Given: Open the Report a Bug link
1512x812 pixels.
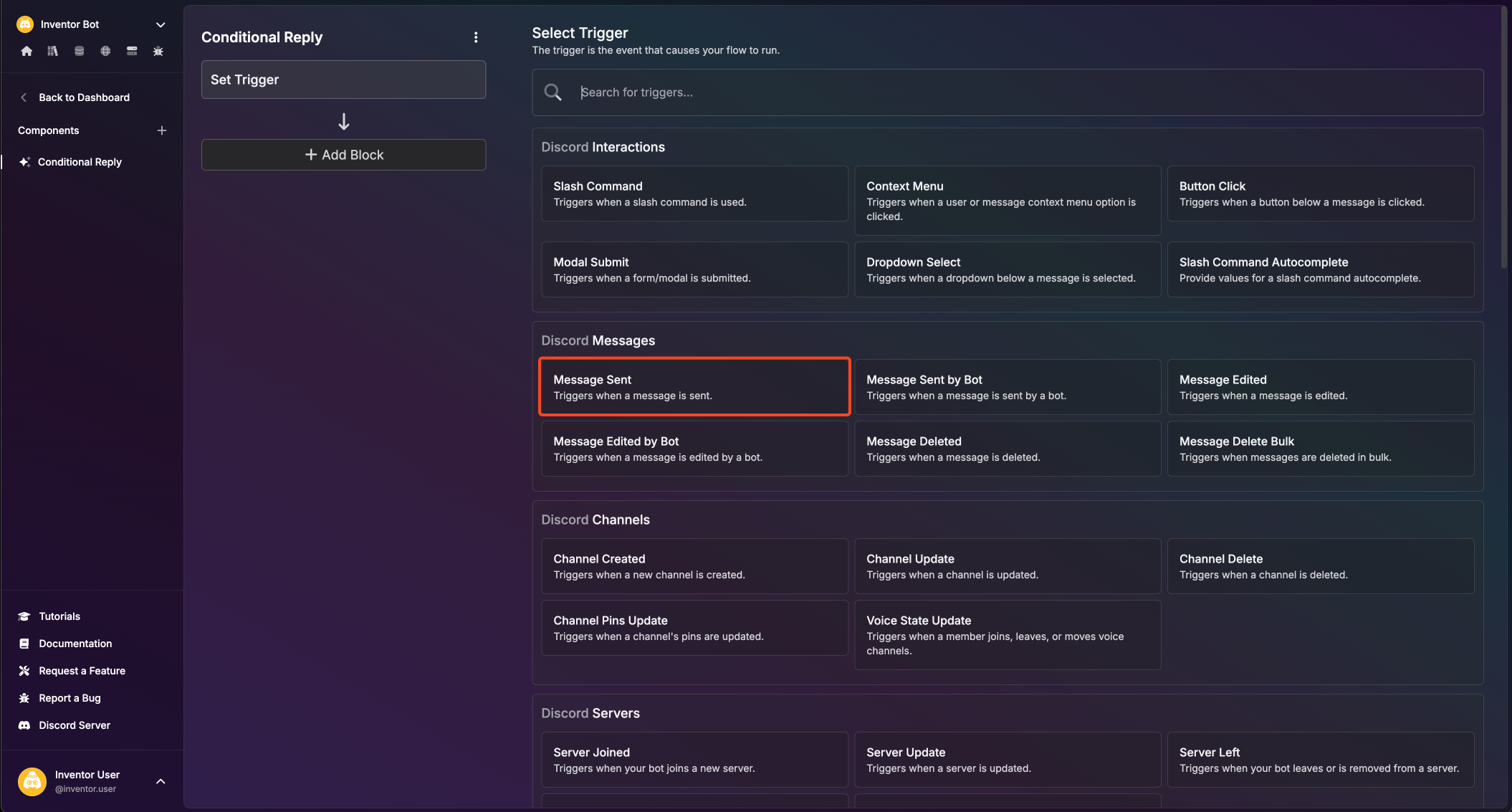Looking at the screenshot, I should click(70, 698).
